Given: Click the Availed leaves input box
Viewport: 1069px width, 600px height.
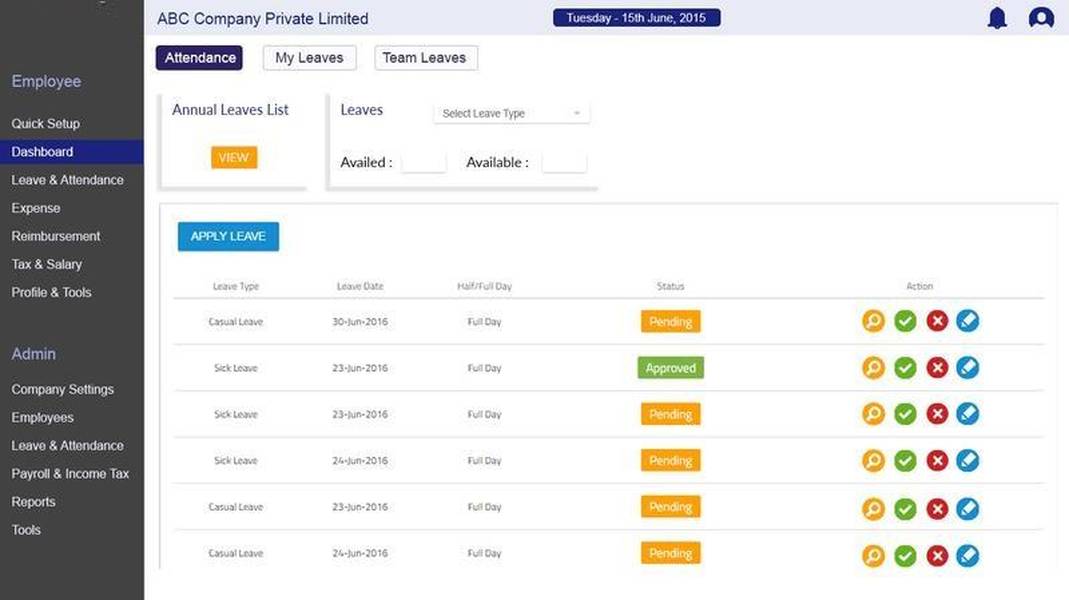Looking at the screenshot, I should click(423, 162).
